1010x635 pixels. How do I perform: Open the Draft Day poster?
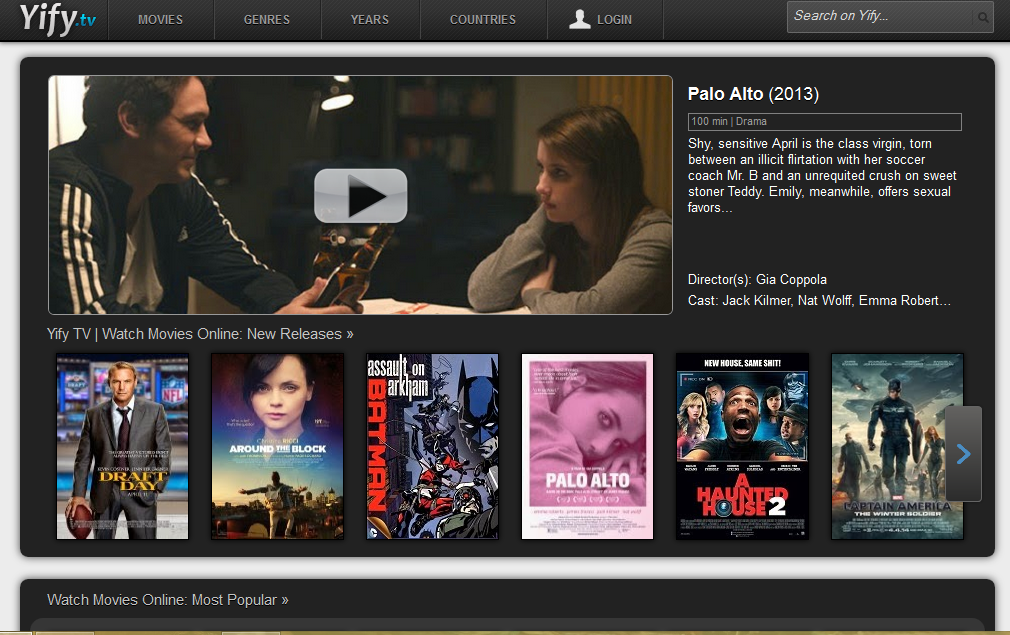(x=122, y=446)
